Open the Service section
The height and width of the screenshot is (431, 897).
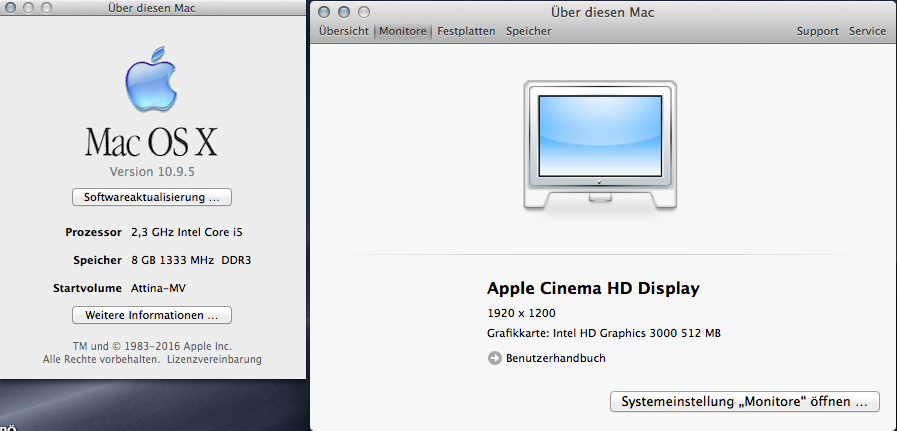click(867, 31)
